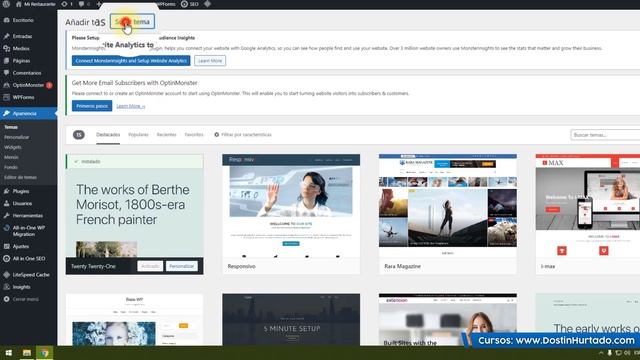The height and width of the screenshot is (360, 640).
Task: Open the LiteSpeed Cache menu
Action: tap(31, 275)
